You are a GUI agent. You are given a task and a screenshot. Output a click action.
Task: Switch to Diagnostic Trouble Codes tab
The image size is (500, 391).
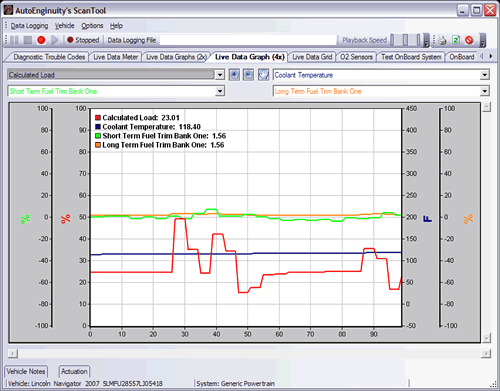point(49,57)
